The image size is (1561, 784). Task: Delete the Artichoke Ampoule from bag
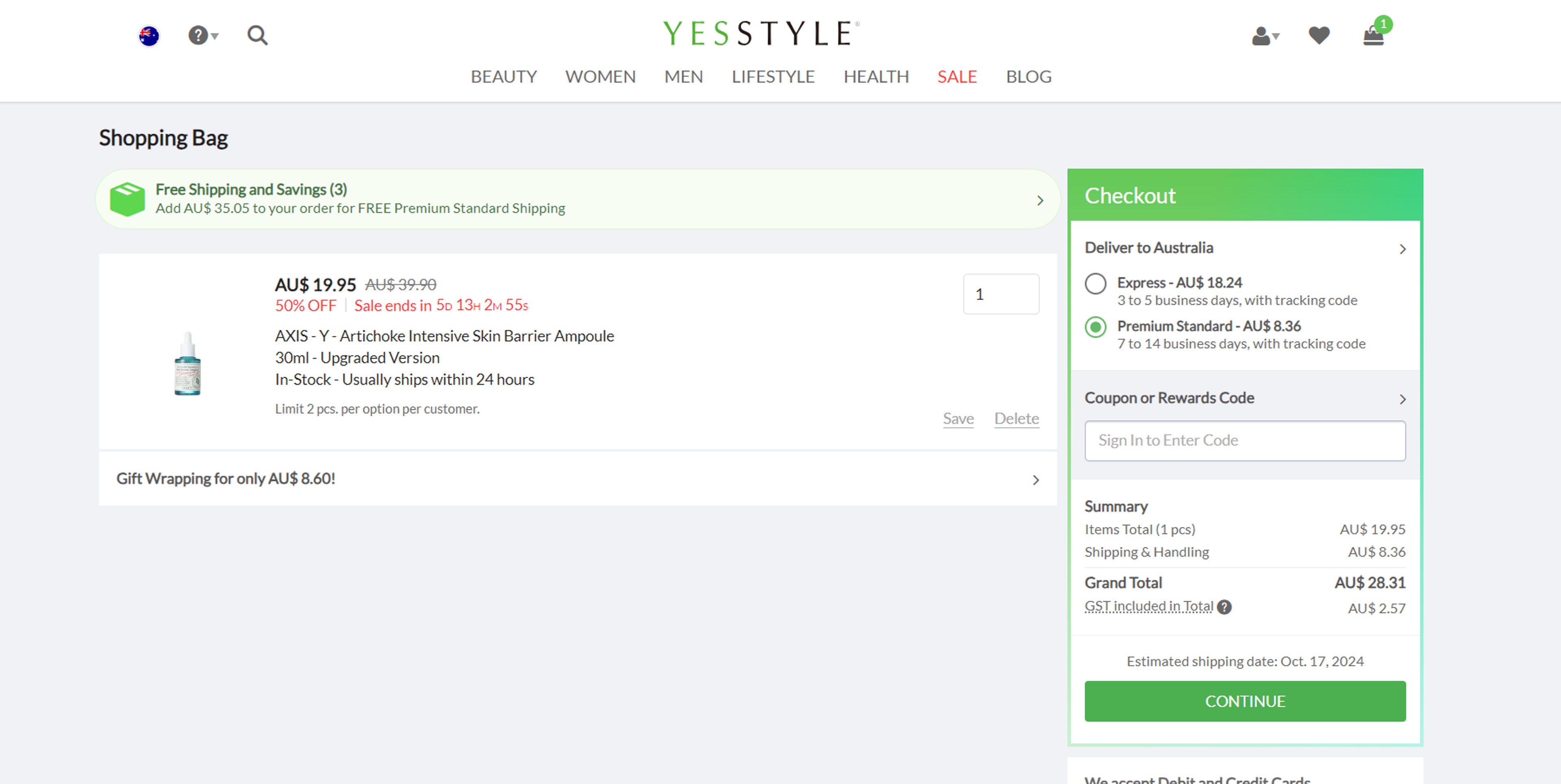point(1016,419)
